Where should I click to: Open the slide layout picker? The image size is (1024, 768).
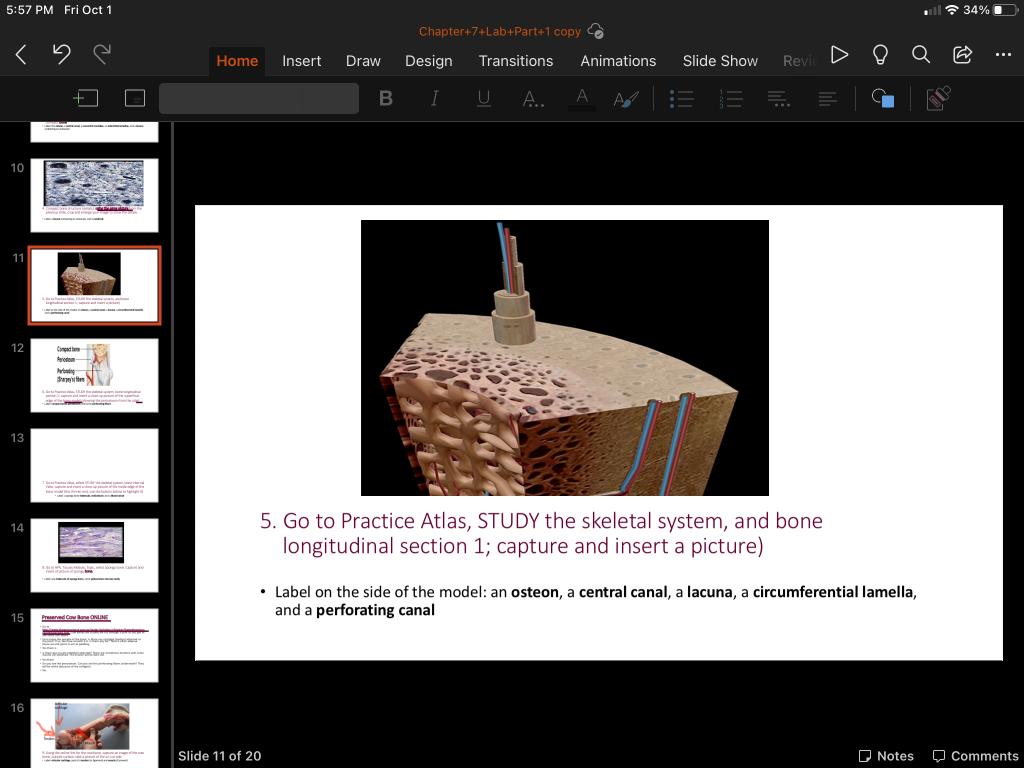(135, 98)
